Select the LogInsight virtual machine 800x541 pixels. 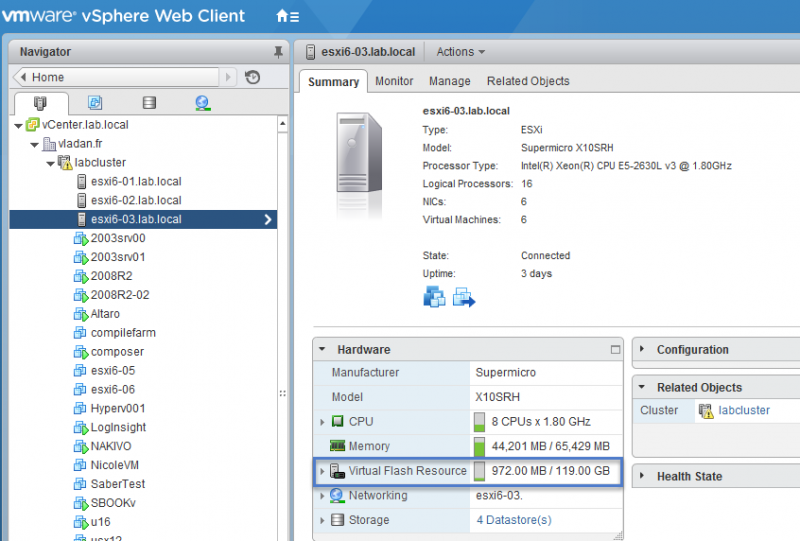coord(118,427)
